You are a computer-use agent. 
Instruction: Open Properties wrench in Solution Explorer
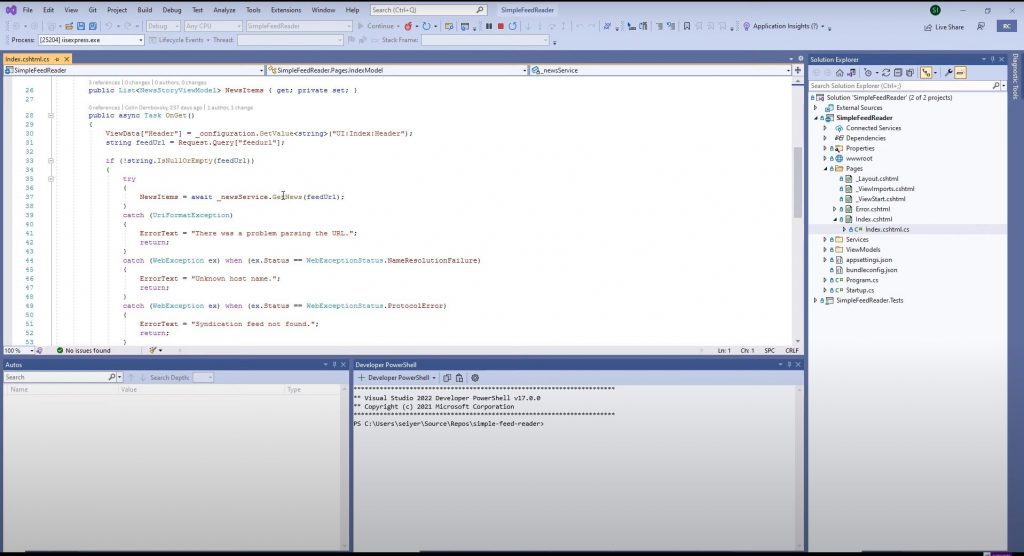[948, 73]
